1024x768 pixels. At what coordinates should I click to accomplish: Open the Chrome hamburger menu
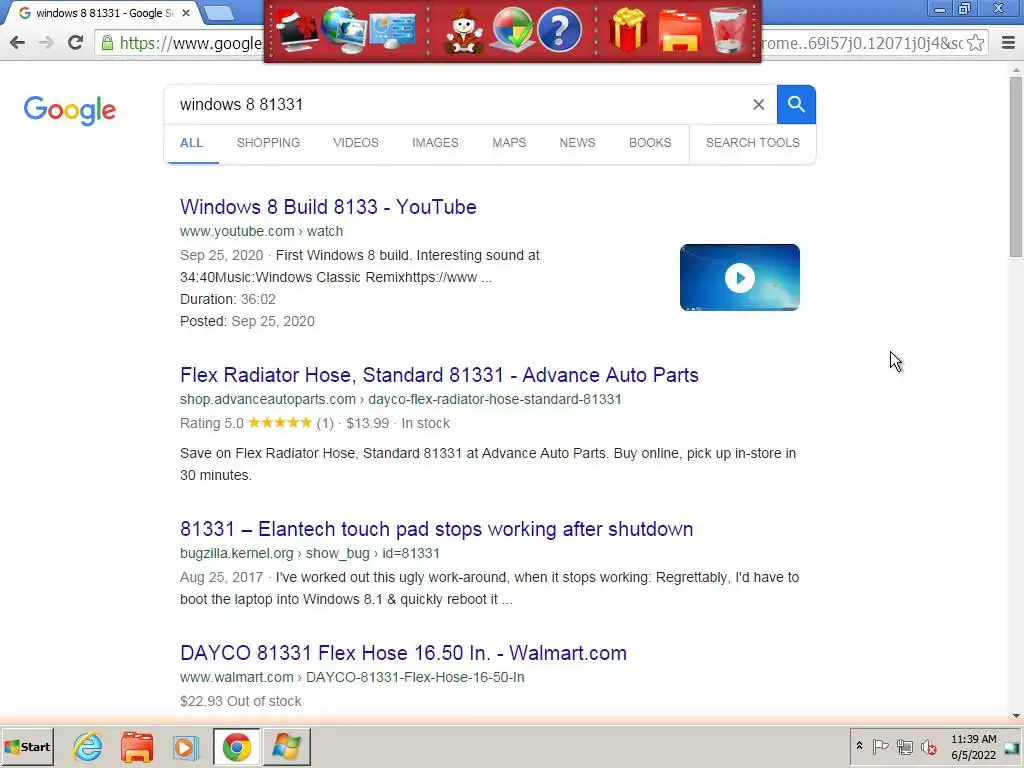(1008, 43)
